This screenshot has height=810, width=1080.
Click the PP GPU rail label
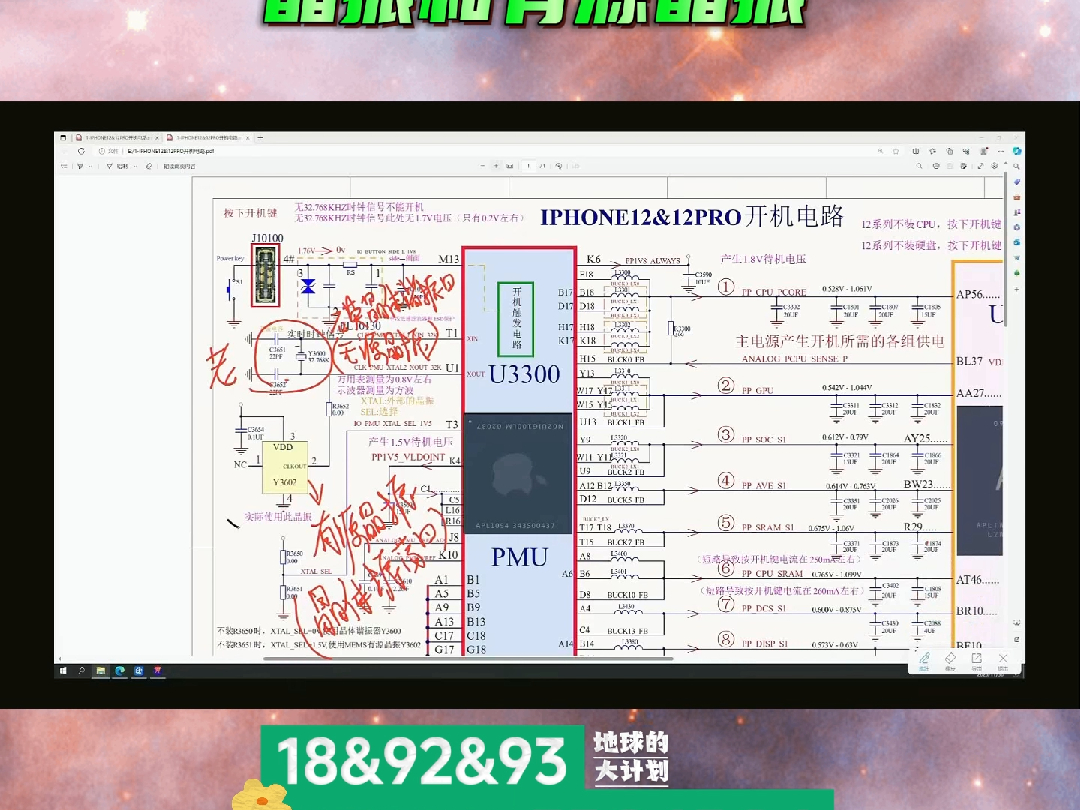[758, 391]
